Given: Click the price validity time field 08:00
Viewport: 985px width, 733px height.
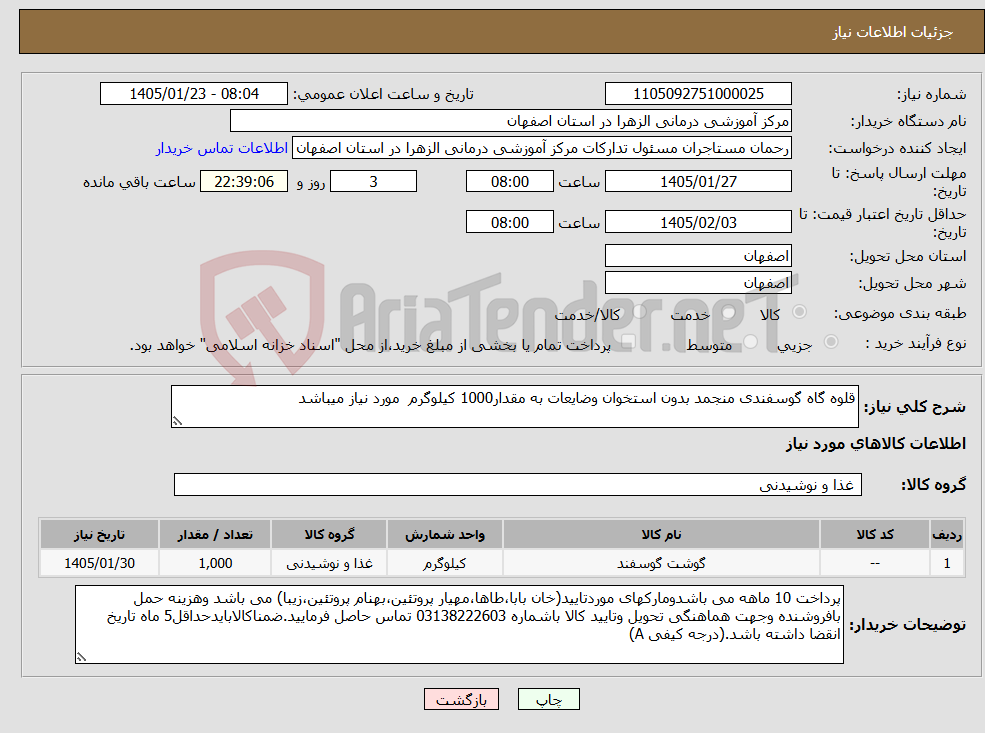Looking at the screenshot, I should [x=509, y=222].
